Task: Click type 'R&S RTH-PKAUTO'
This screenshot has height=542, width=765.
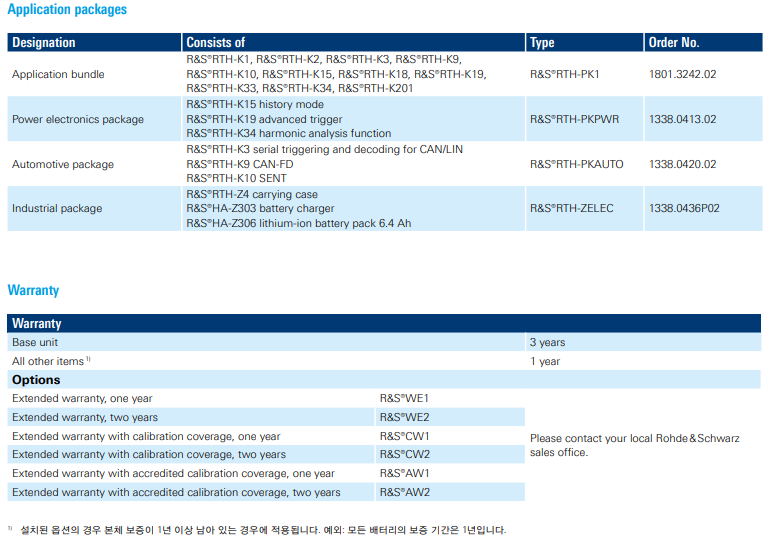Action: coord(577,164)
